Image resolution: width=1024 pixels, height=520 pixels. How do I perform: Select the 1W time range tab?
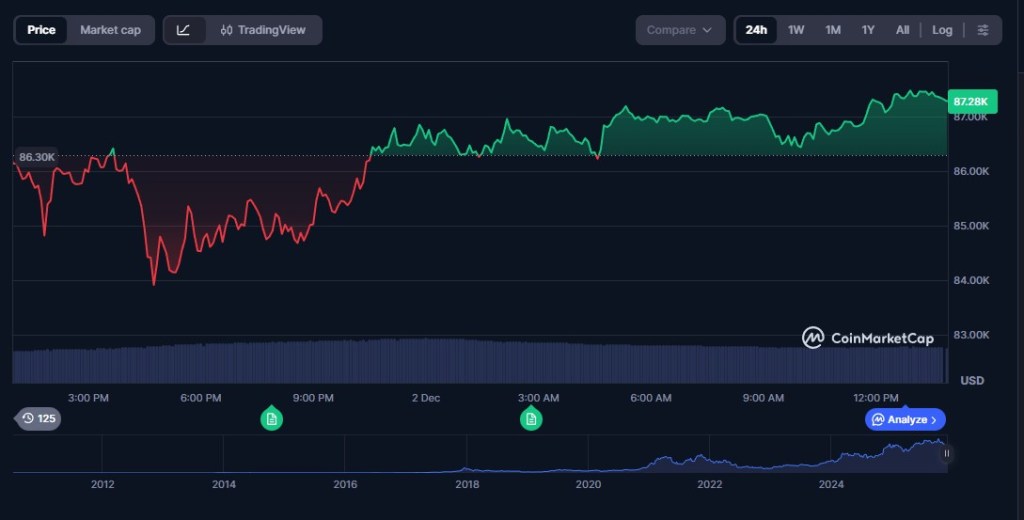tap(796, 30)
